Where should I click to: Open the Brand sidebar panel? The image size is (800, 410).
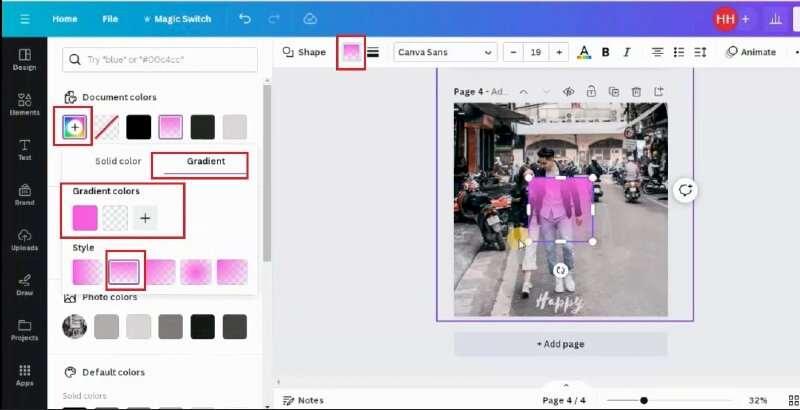tap(24, 195)
